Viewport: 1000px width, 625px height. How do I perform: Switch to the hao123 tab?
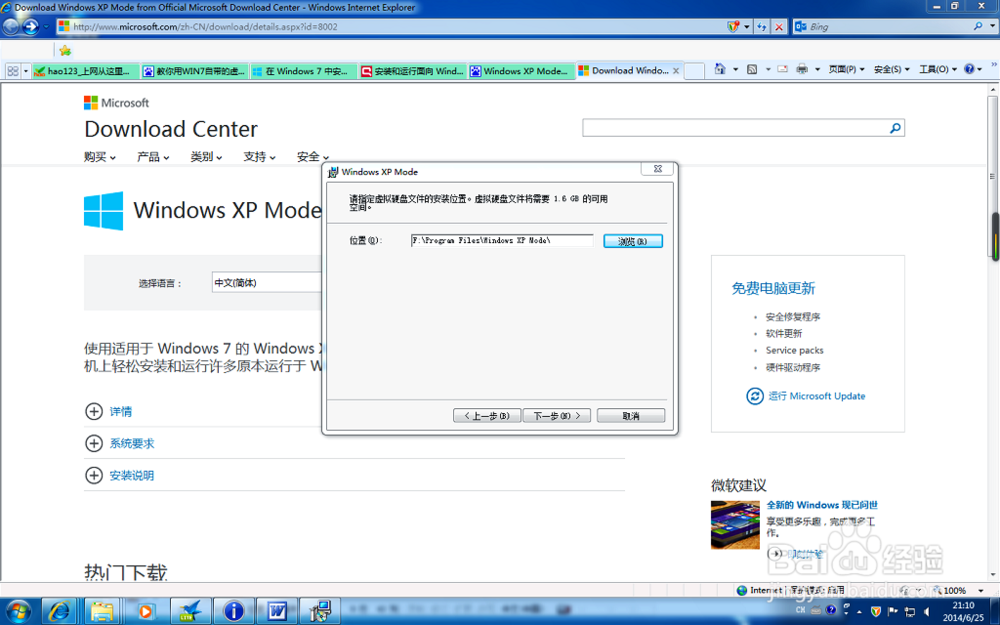coord(85,71)
